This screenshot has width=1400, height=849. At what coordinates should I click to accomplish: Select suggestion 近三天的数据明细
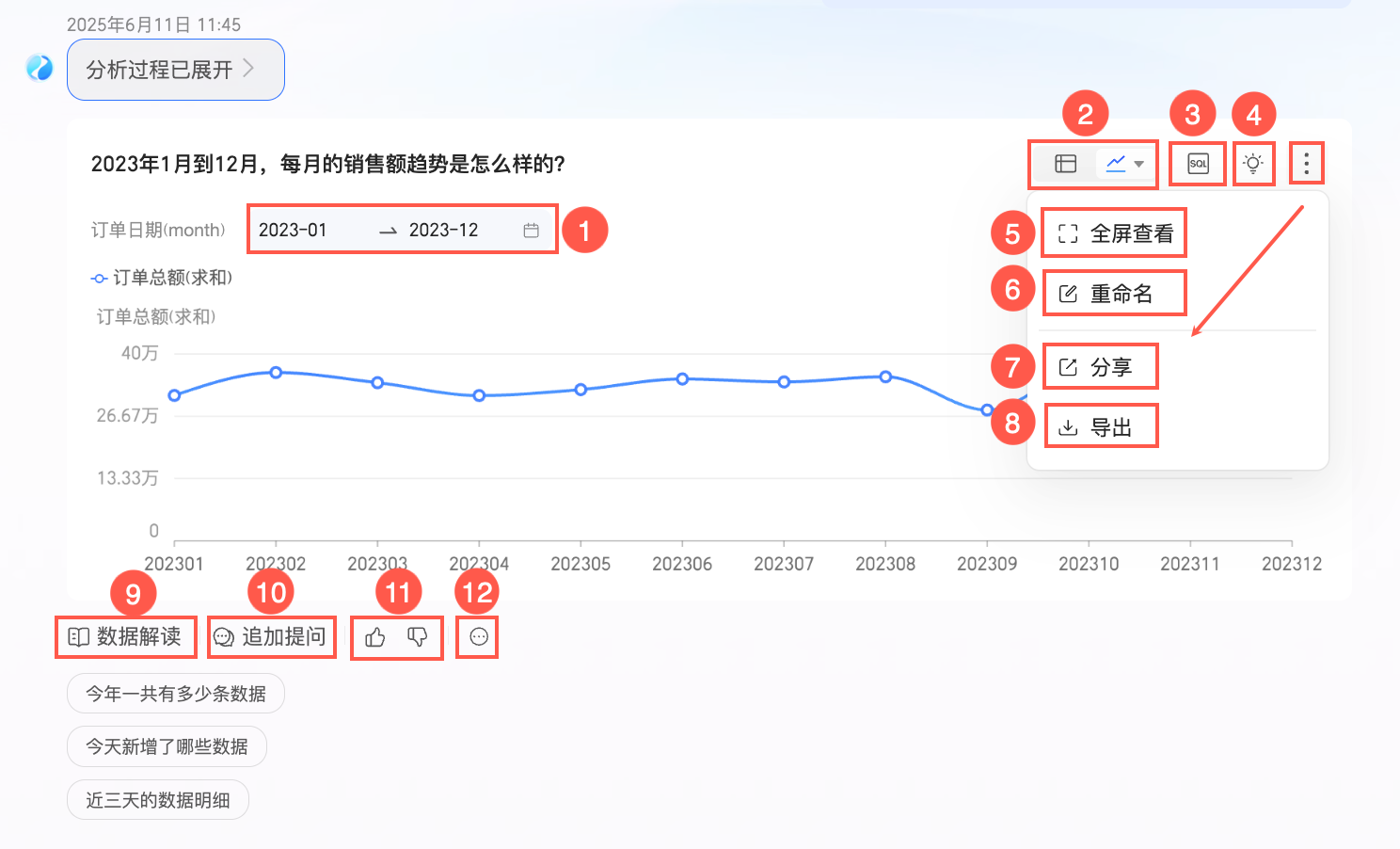pos(158,800)
